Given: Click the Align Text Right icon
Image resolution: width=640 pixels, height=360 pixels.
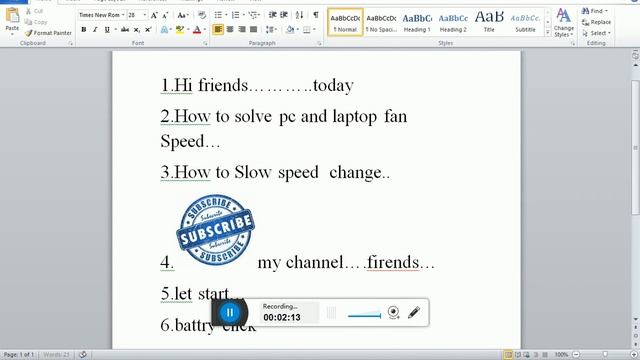Looking at the screenshot, I should pyautogui.click(x=242, y=29).
